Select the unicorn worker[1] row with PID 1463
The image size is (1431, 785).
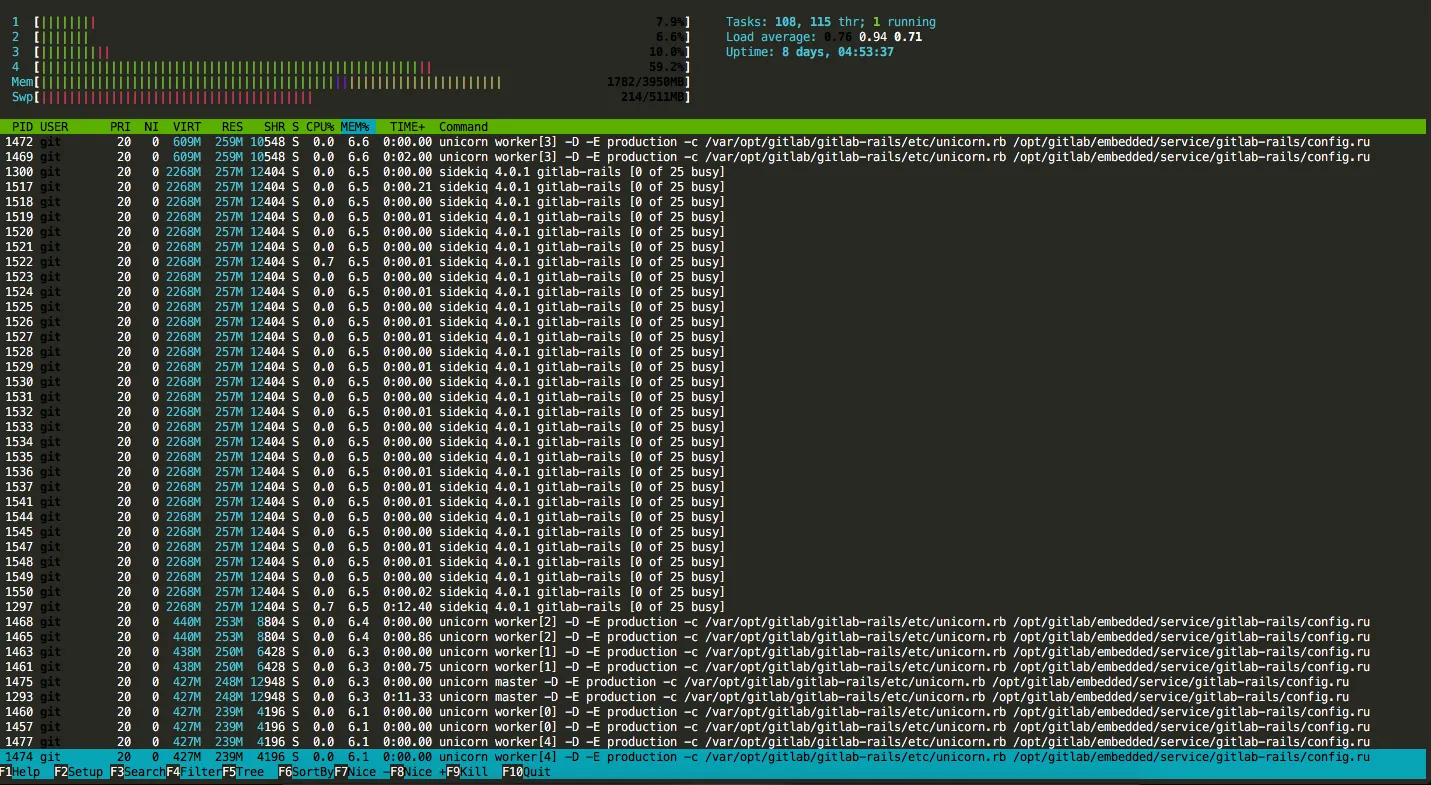pyautogui.click(x=715, y=652)
